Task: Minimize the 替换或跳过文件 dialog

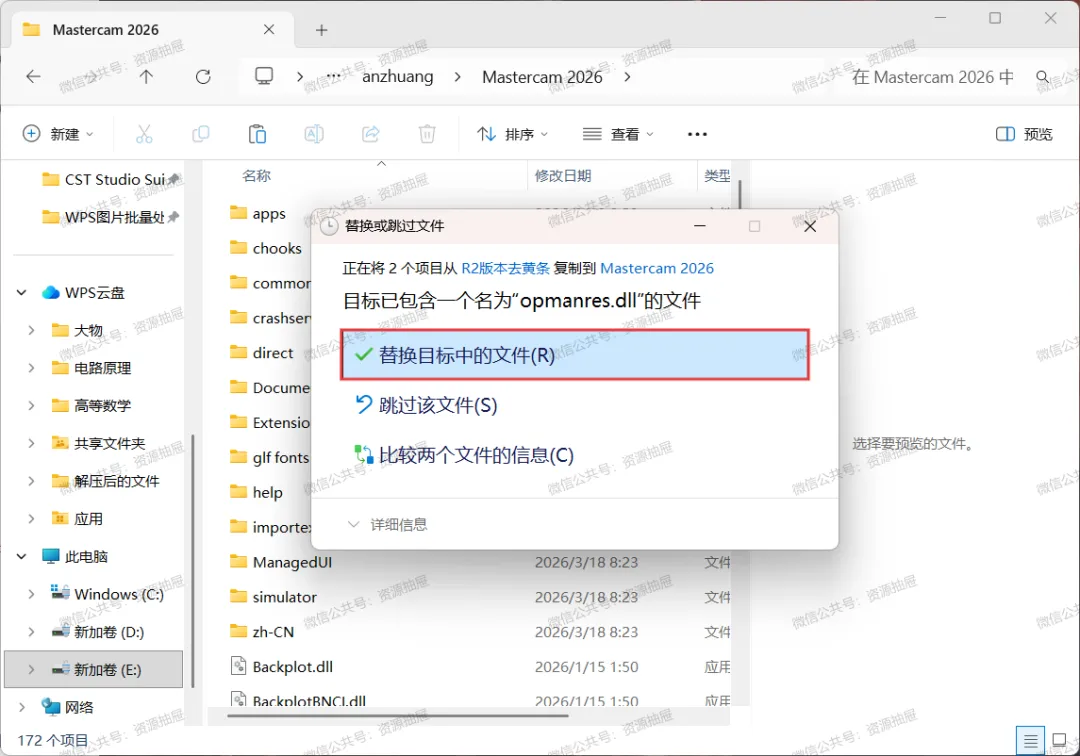Action: 700,226
